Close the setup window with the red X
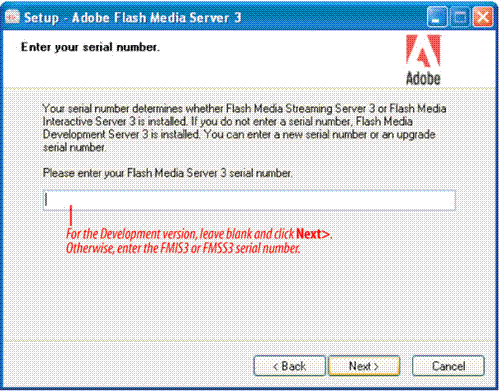Screen dimensions: 500x391 point(483,17)
